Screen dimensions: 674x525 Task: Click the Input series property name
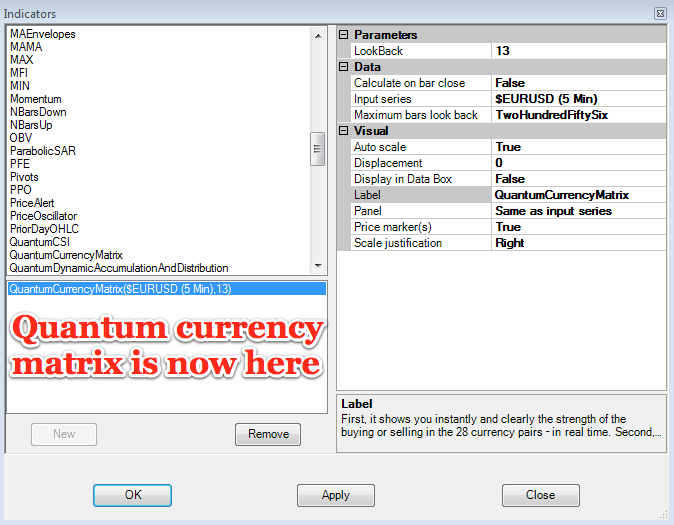coord(383,99)
